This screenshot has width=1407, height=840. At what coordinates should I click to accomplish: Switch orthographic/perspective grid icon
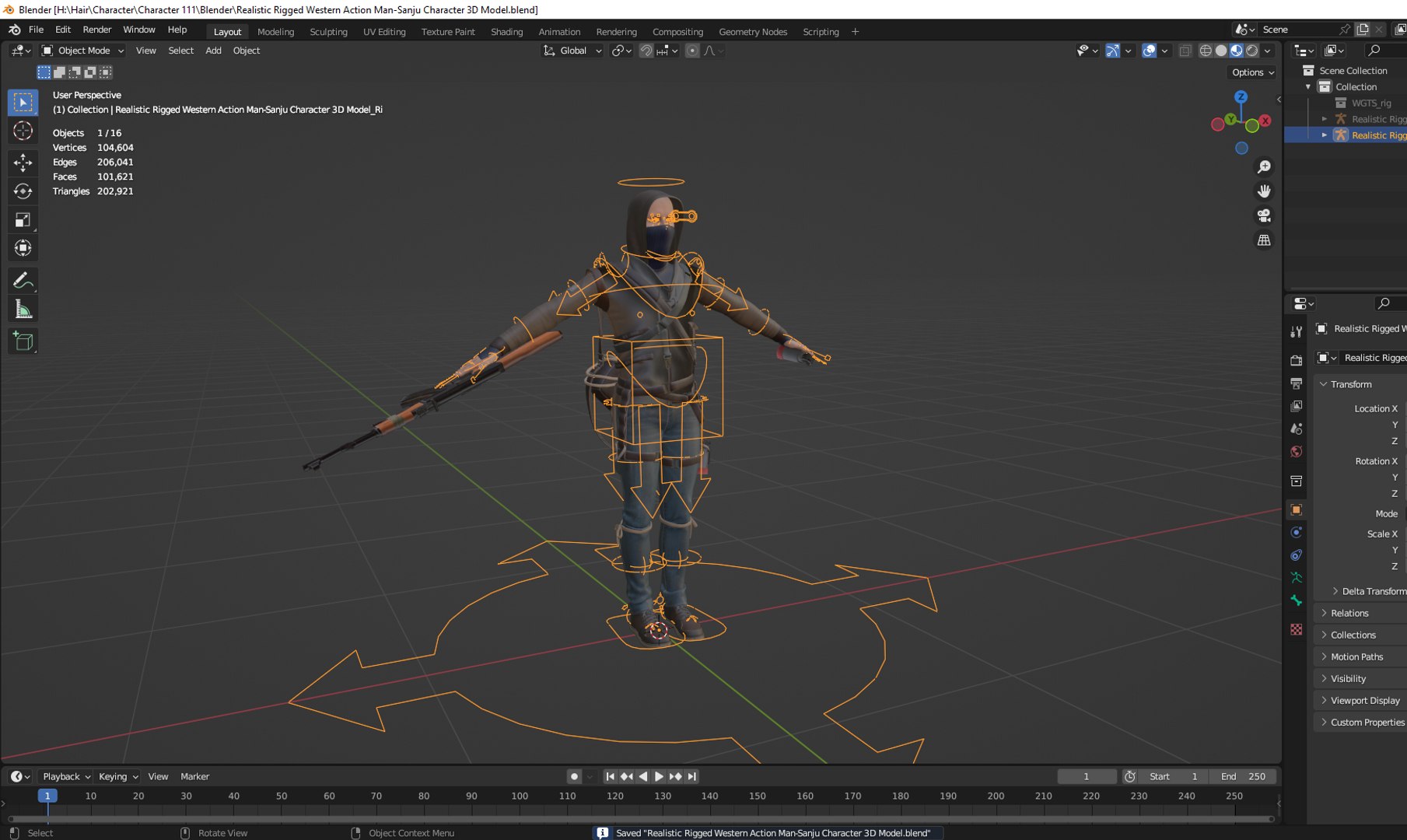coord(1264,240)
